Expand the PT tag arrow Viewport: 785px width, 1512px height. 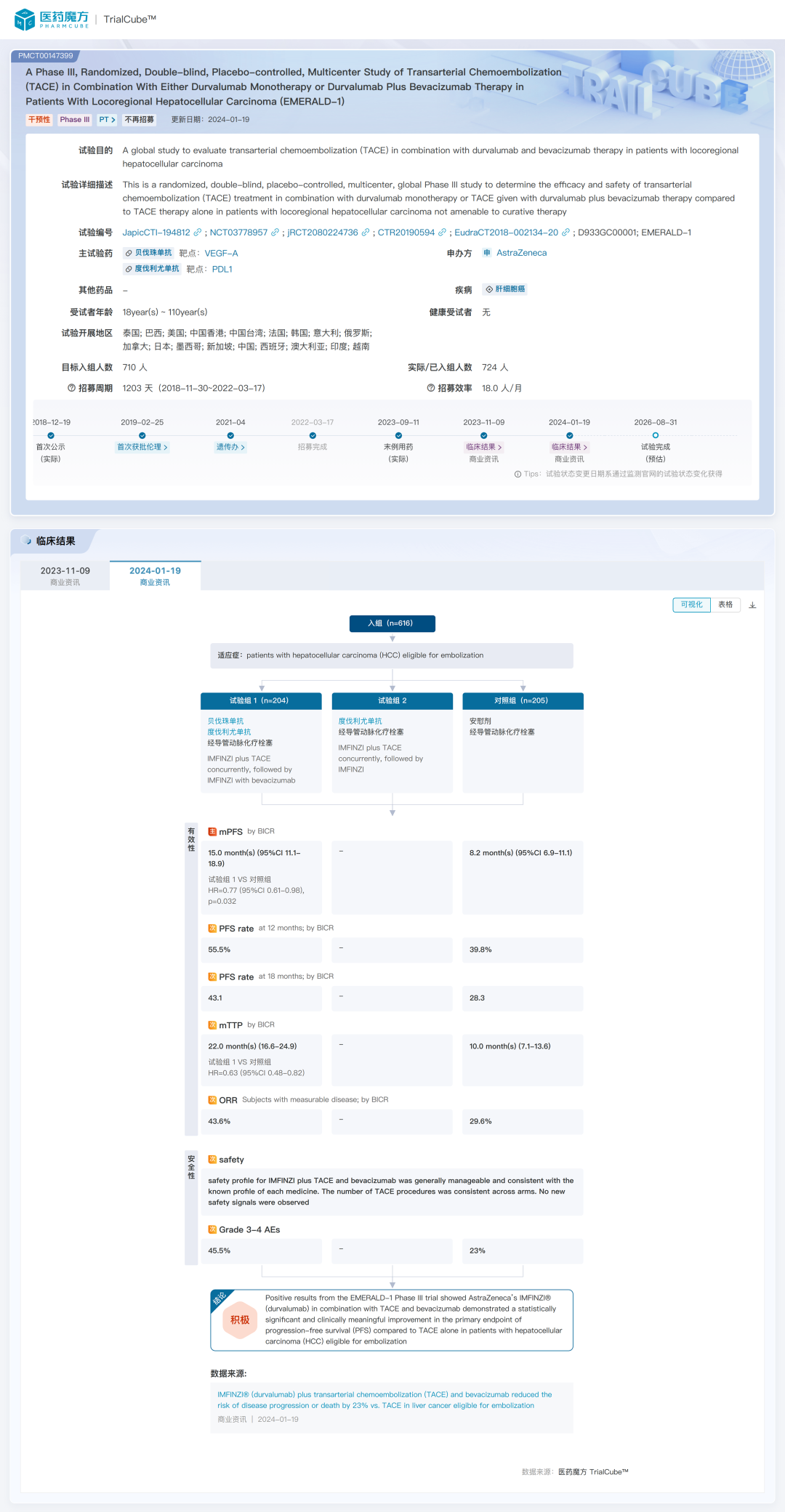tap(108, 120)
